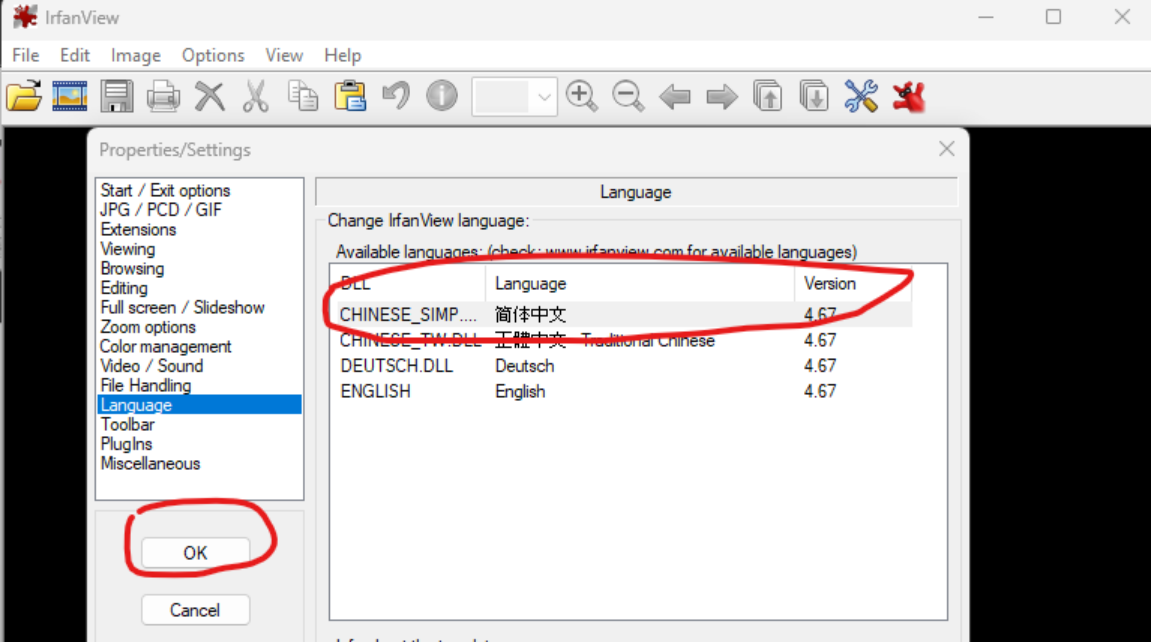Click the Undo arrow icon
Image resolution: width=1151 pixels, height=642 pixels.
tap(396, 96)
